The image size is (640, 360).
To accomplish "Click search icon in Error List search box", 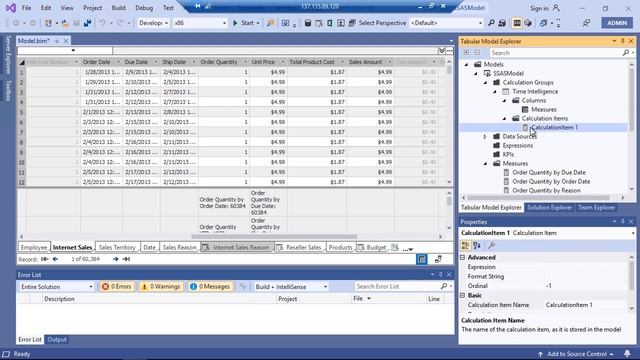I will [x=444, y=287].
